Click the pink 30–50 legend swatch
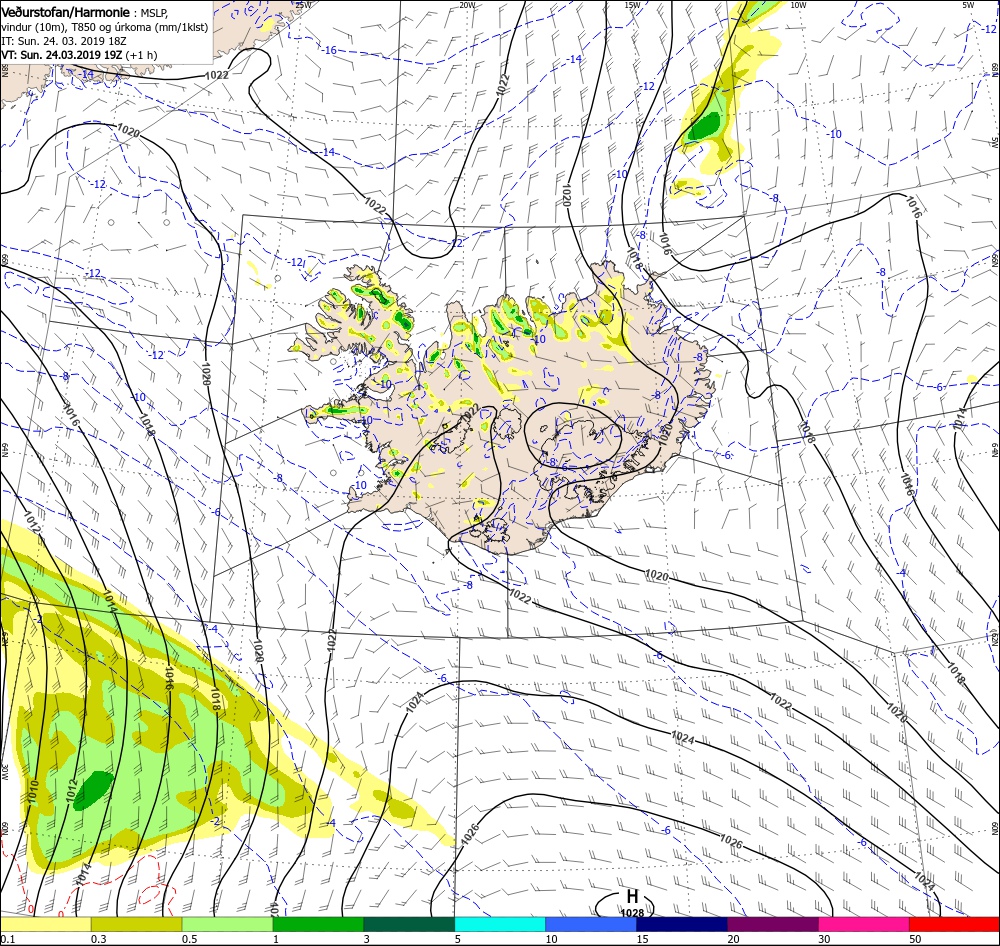 pyautogui.click(x=864, y=924)
